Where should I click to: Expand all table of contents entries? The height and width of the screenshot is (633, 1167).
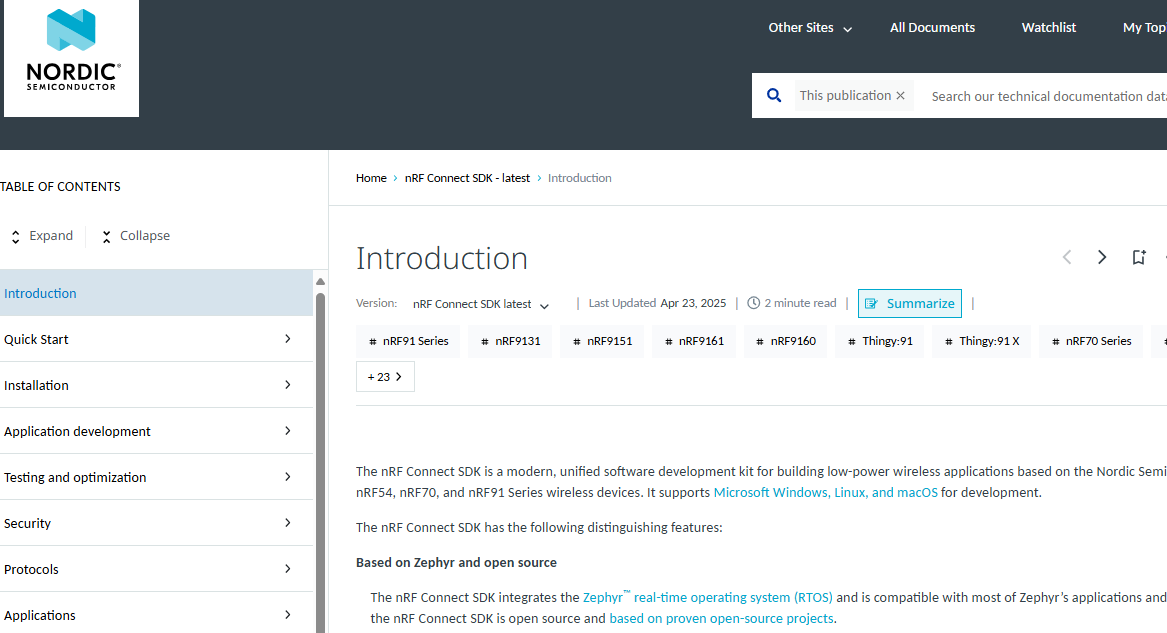pos(42,236)
